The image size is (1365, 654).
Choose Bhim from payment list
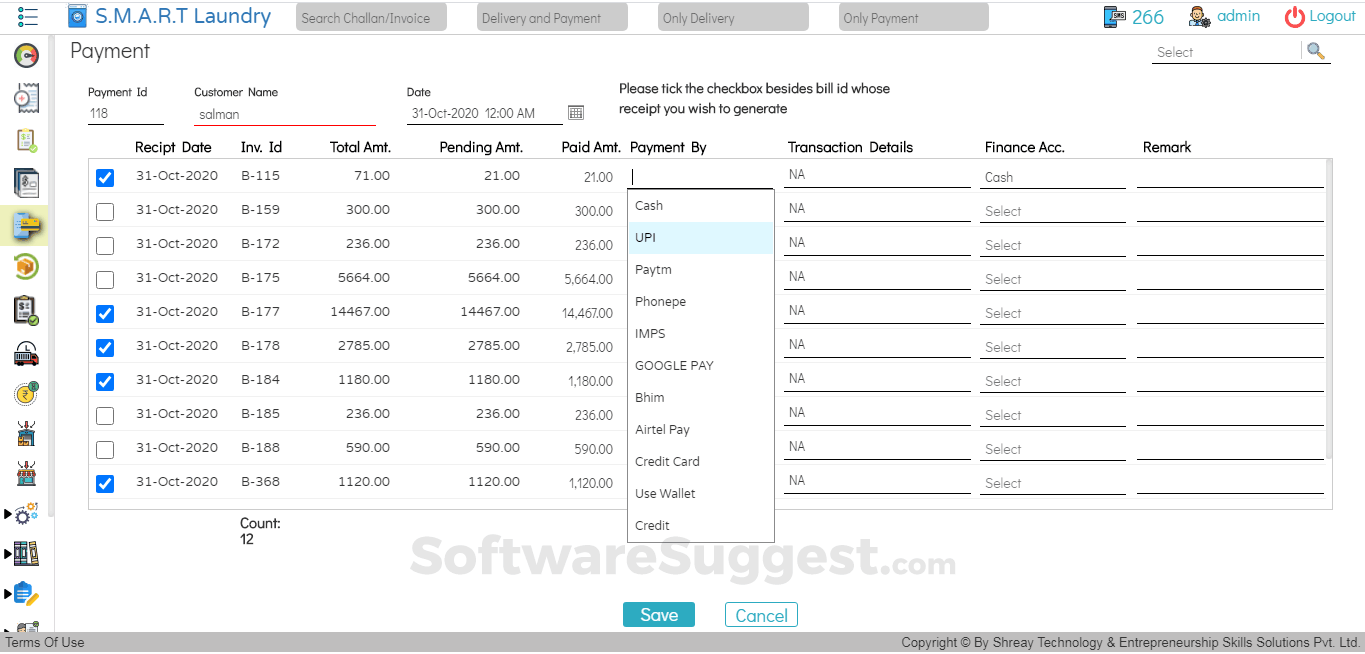point(701,397)
